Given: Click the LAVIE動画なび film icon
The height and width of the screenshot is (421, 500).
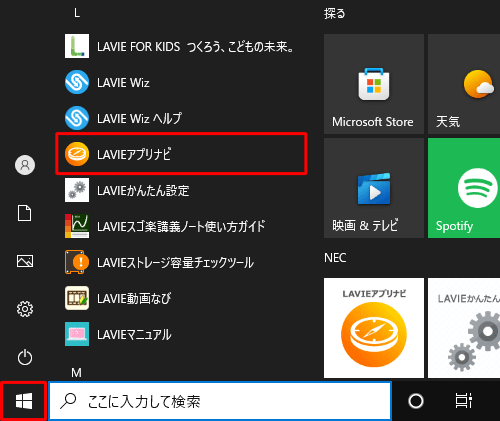Looking at the screenshot, I should click(x=77, y=298).
